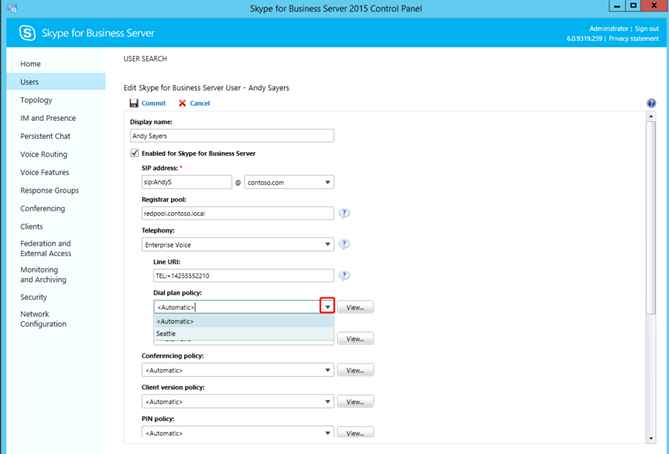Open Security in the sidebar
Screen dimensions: 669x454
[x=34, y=297]
